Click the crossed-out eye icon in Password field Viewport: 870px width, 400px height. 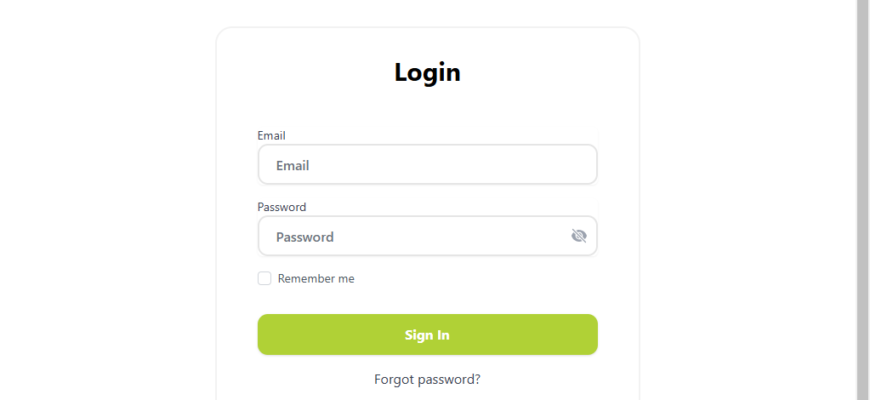[x=579, y=236]
